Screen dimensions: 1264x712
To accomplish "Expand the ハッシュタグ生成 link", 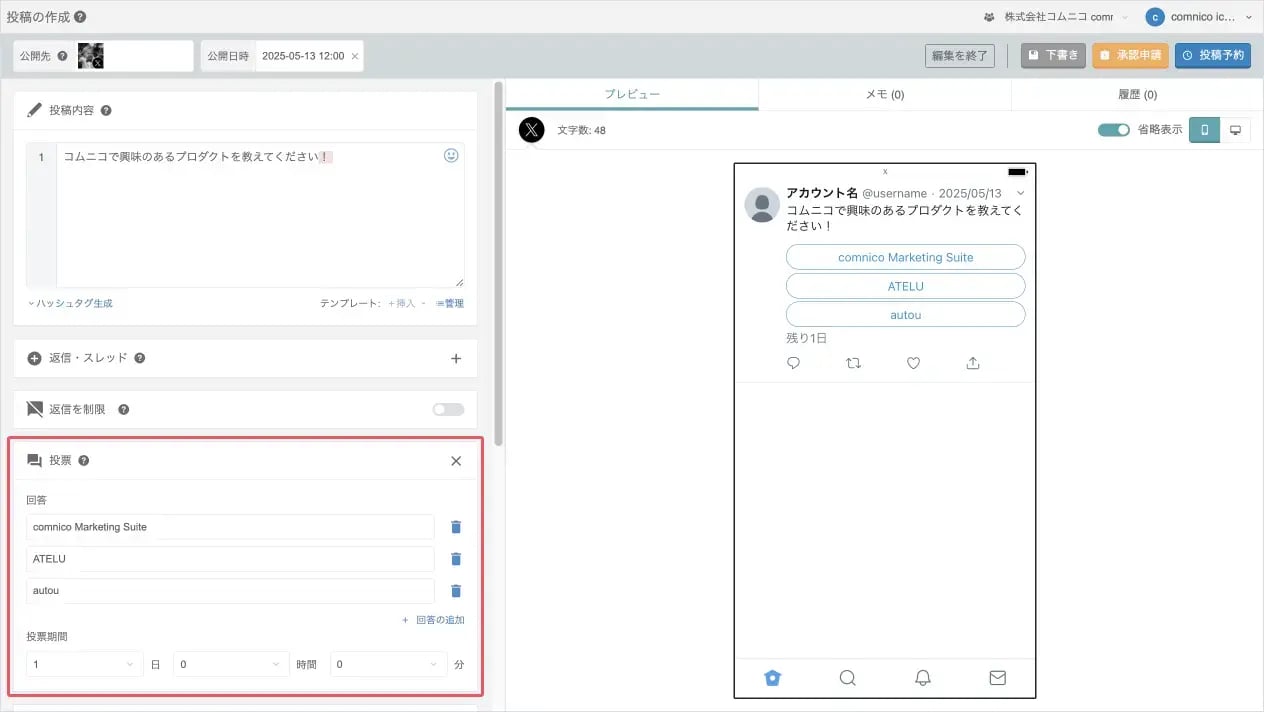I will (x=70, y=303).
